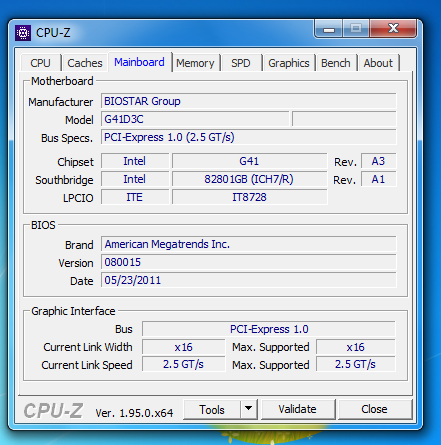Click the Tools button
441x445 pixels.
tap(212, 409)
